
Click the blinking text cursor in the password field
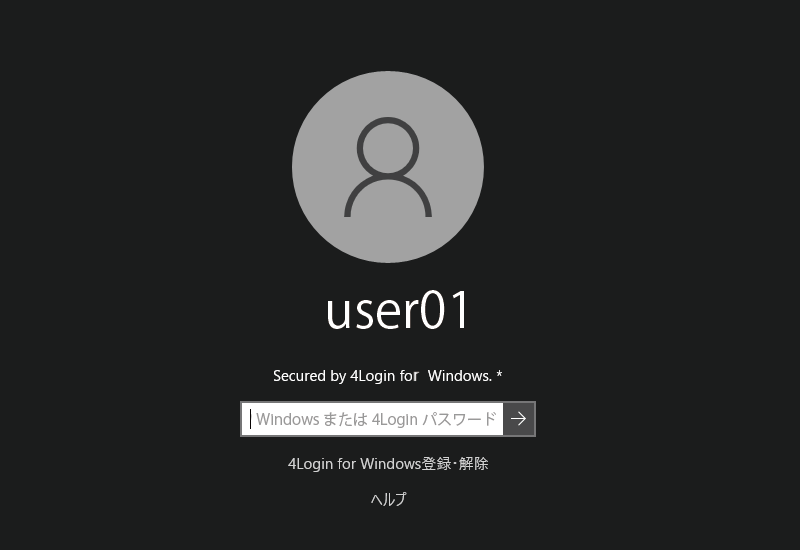click(251, 419)
